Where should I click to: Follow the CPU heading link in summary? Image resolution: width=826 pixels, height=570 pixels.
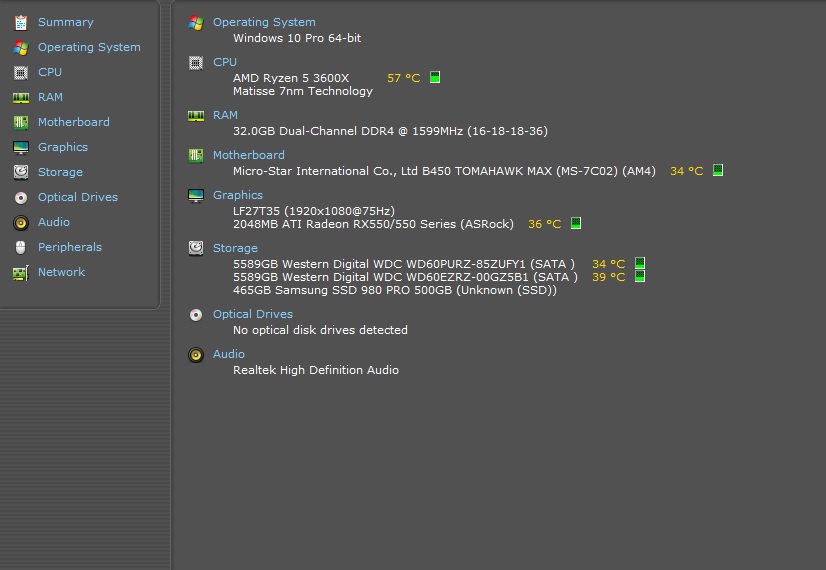224,62
